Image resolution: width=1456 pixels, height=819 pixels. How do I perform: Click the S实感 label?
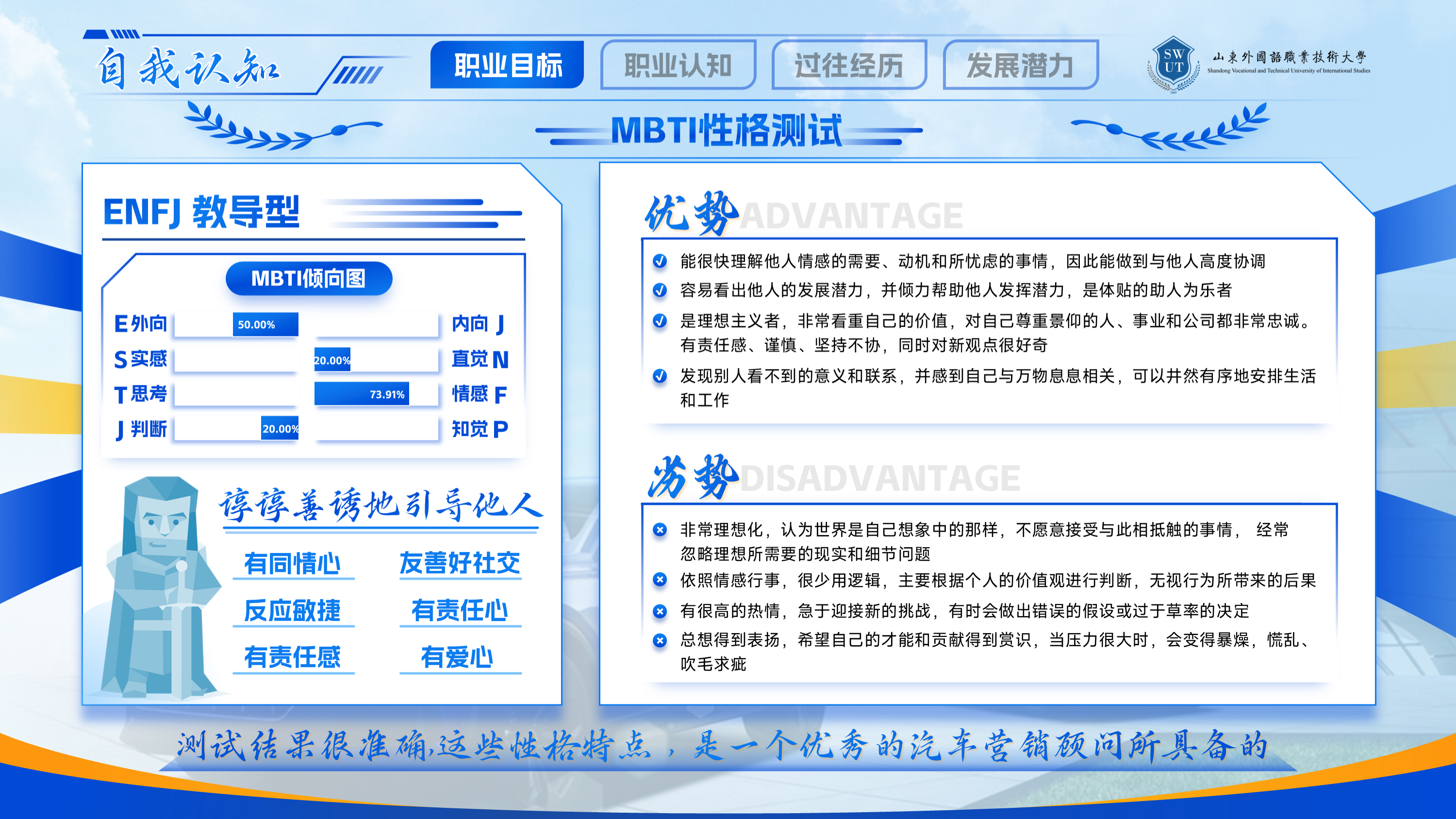pos(141,359)
